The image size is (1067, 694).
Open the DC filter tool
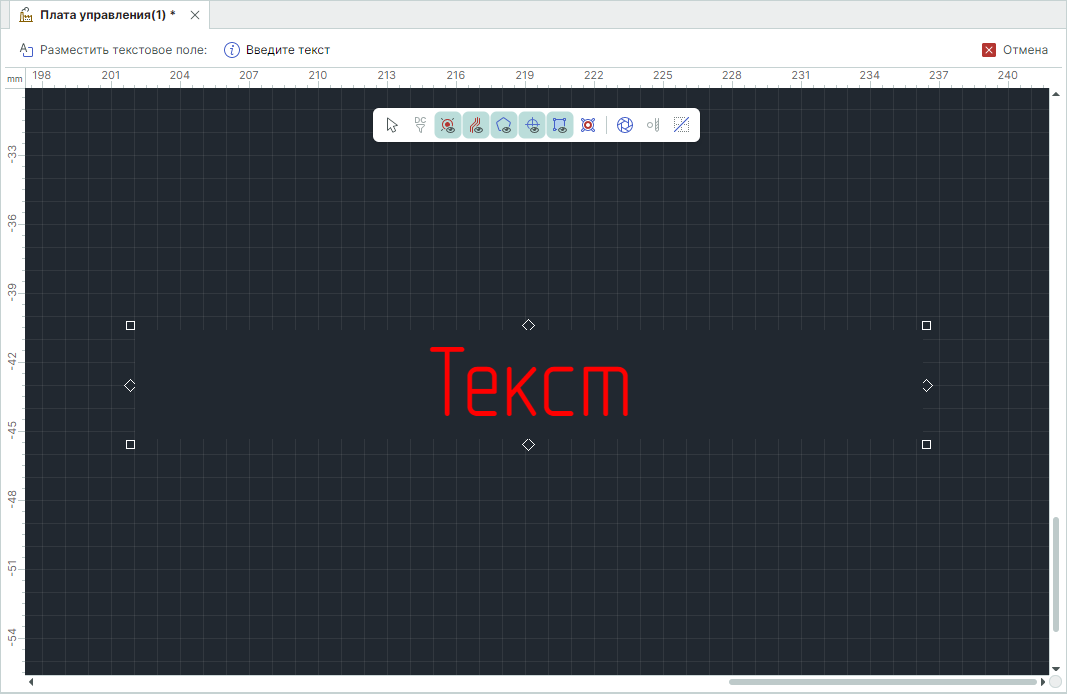[420, 125]
